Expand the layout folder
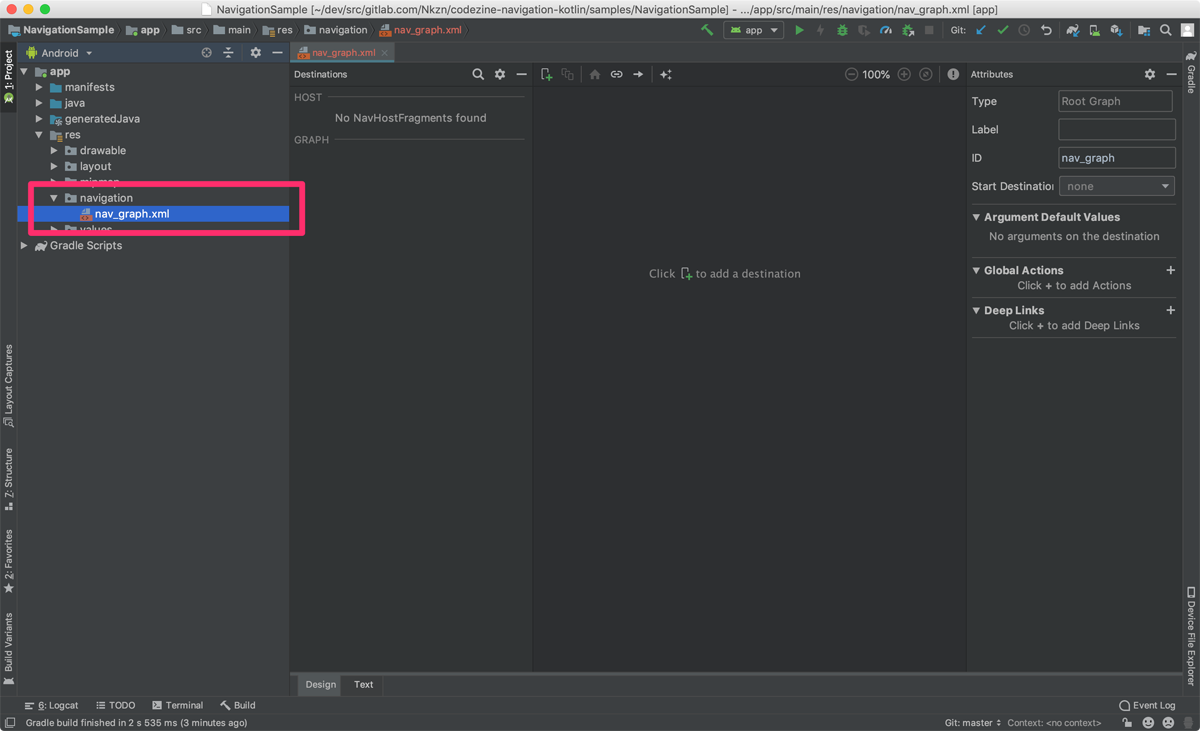Viewport: 1200px width, 731px height. coord(55,167)
